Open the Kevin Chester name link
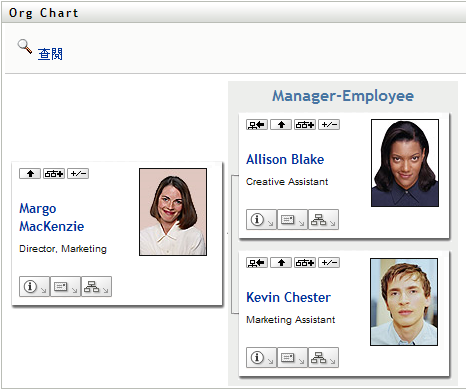 (x=288, y=297)
